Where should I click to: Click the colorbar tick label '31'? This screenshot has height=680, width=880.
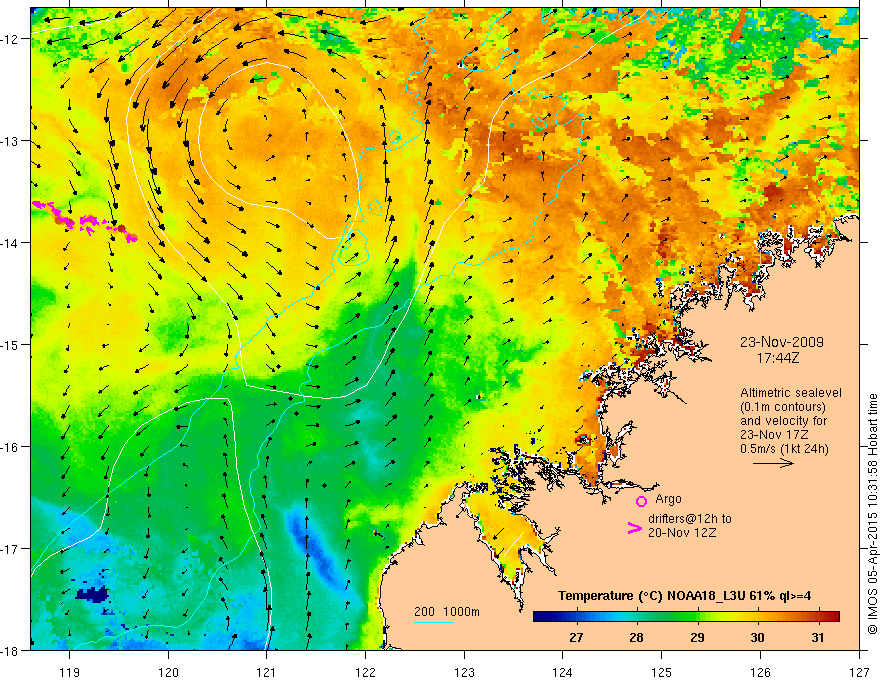818,638
